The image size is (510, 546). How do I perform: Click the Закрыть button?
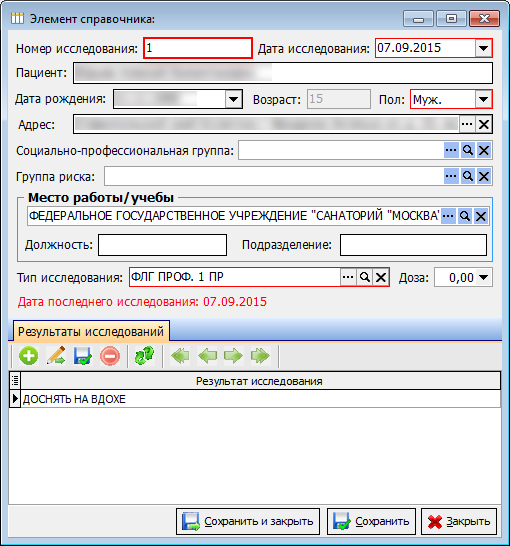tap(459, 522)
